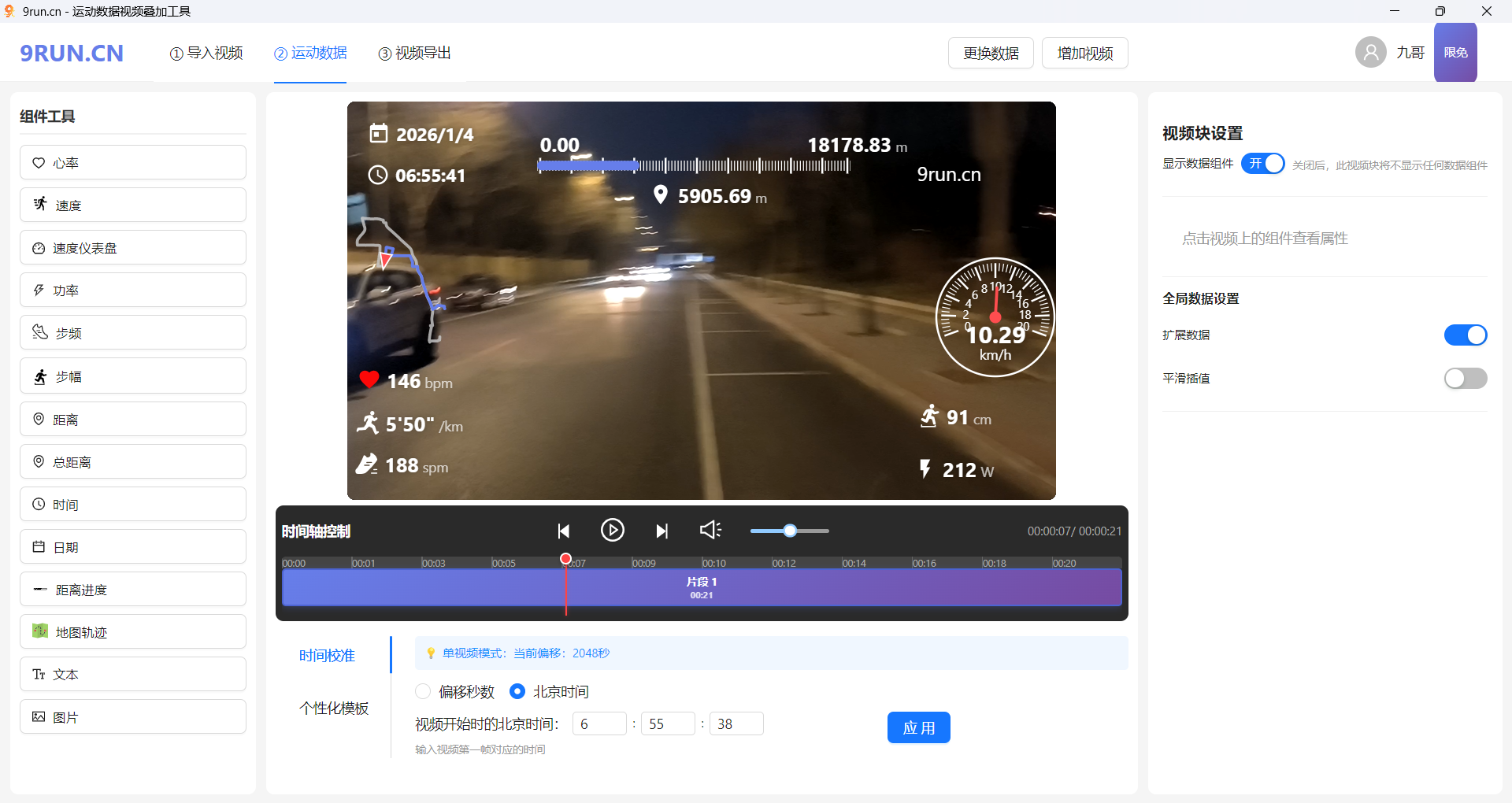Play the video preview
Image resolution: width=1512 pixels, height=803 pixels.
pos(613,530)
